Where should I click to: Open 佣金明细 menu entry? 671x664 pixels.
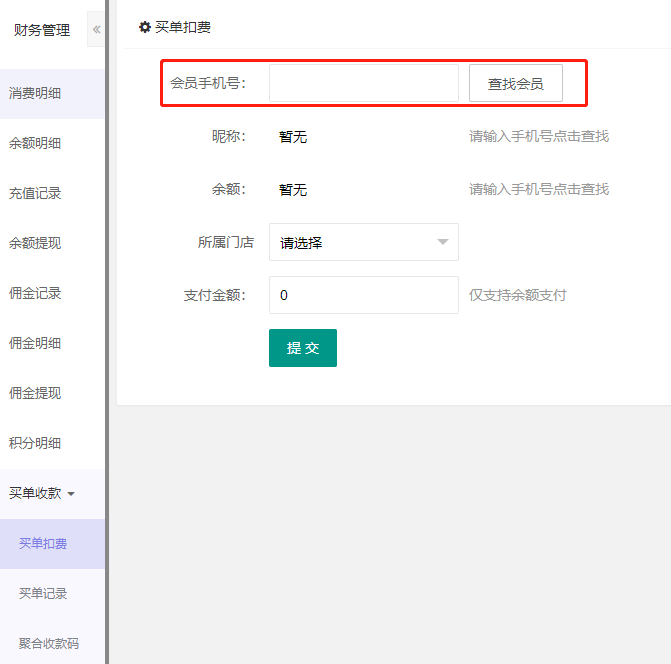point(36,343)
